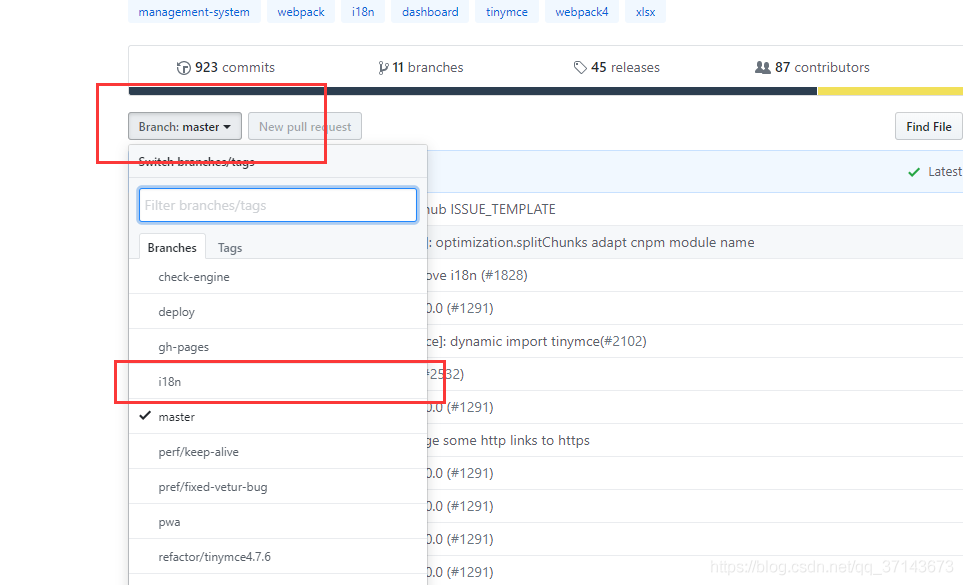
Task: Click the Filter branches/tags input field
Action: pyautogui.click(x=278, y=205)
